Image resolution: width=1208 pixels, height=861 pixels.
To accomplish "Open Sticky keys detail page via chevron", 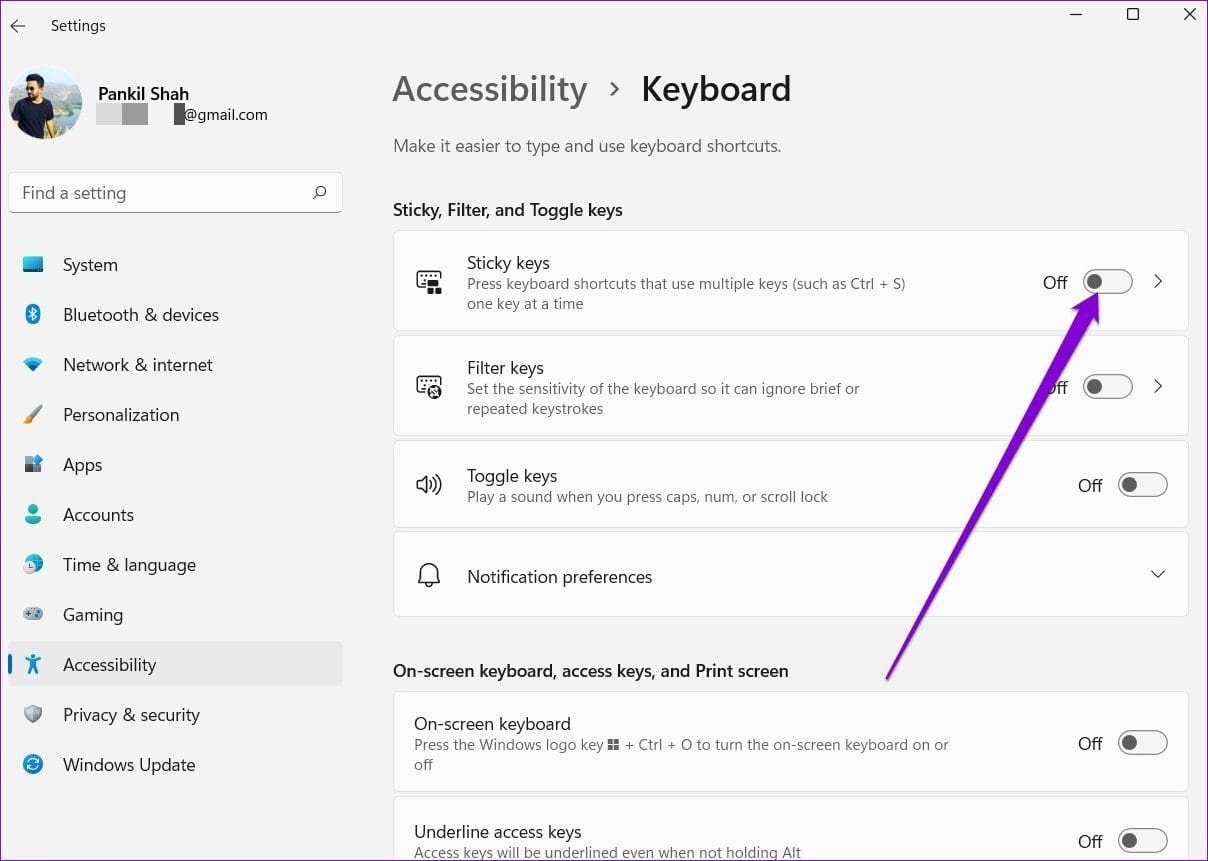I will [1157, 281].
